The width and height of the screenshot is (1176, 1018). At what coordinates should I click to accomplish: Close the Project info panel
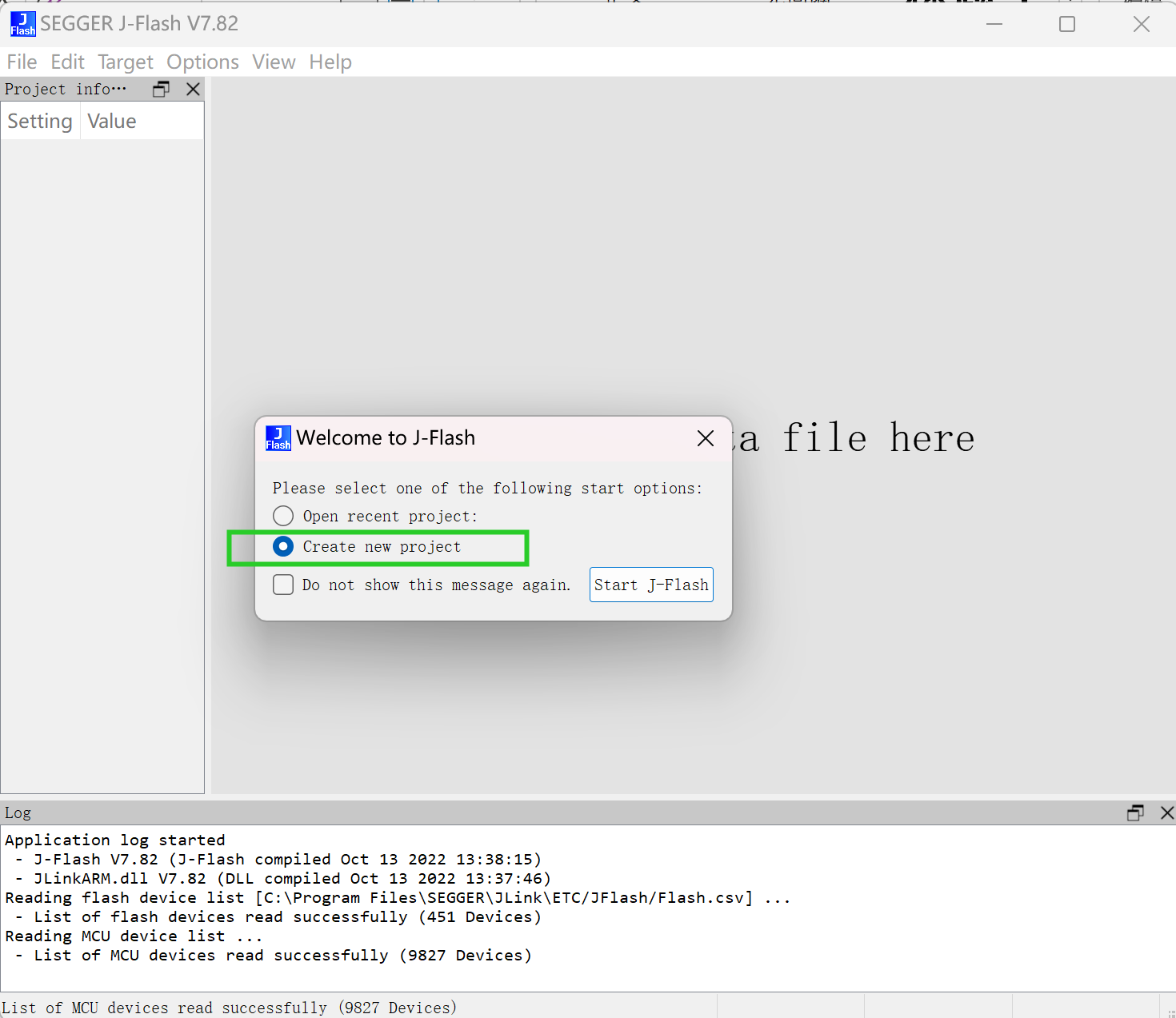click(193, 89)
